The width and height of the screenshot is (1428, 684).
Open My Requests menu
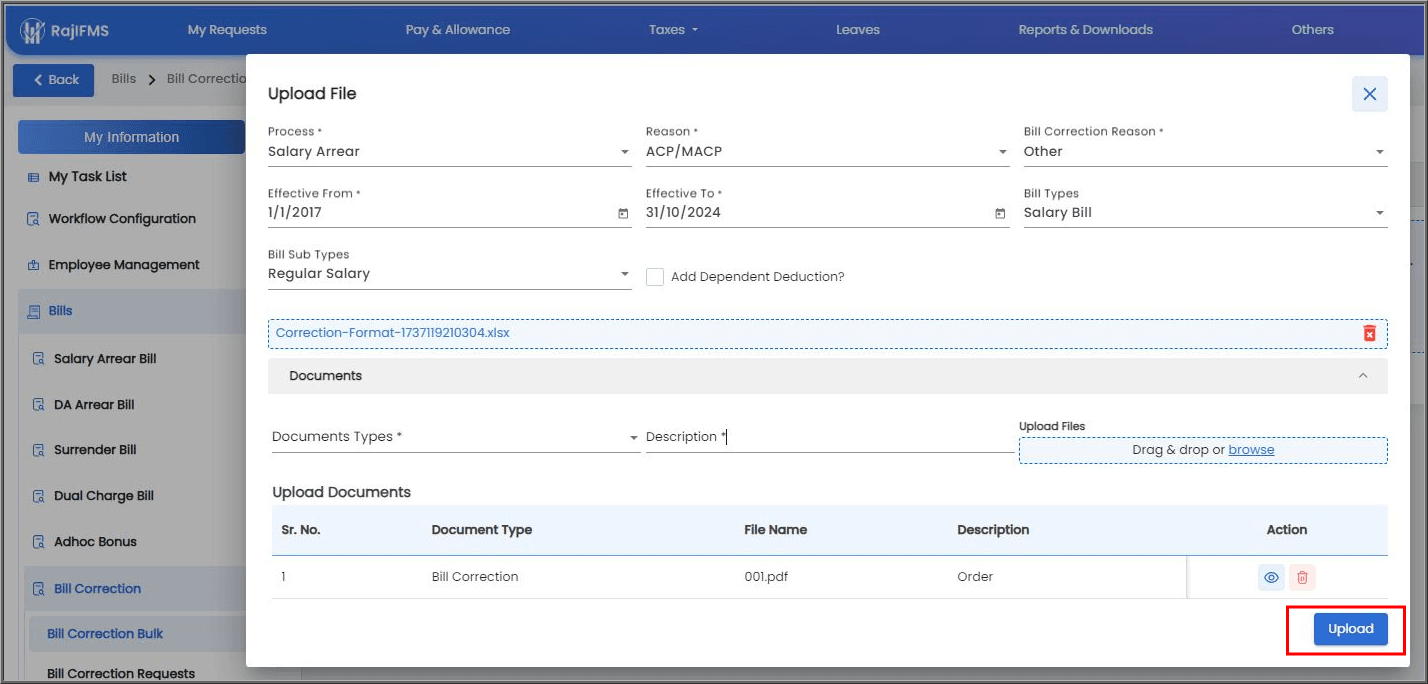click(x=227, y=30)
